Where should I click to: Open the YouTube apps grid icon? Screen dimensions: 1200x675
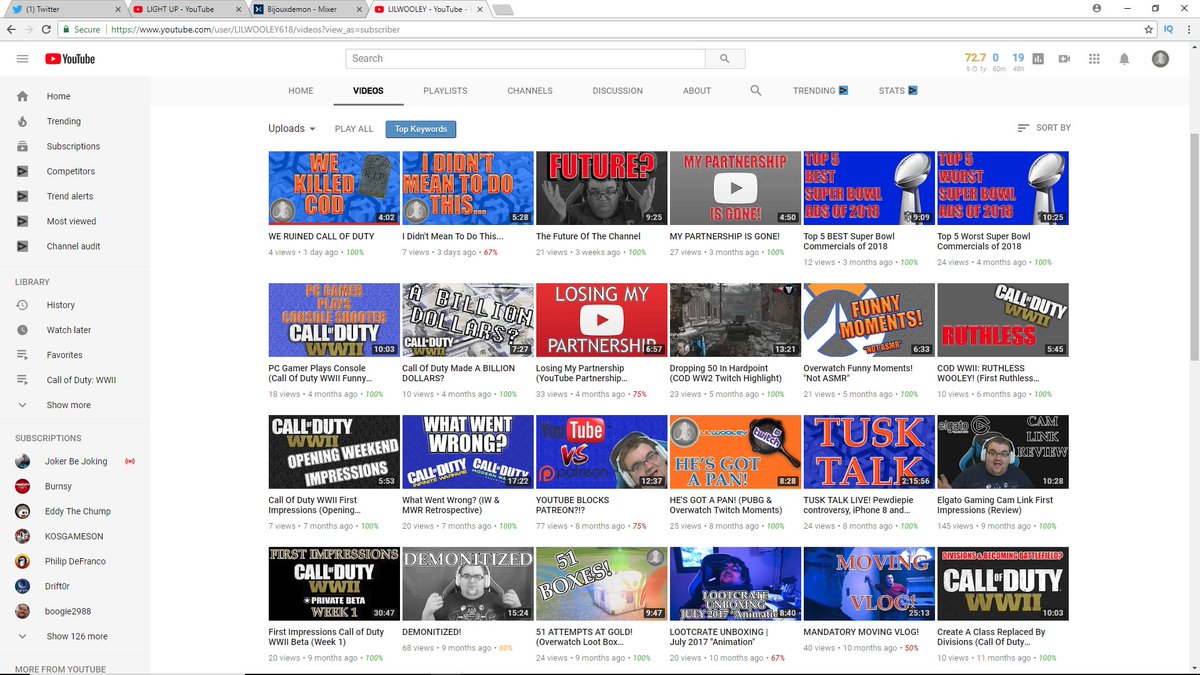pos(1094,59)
